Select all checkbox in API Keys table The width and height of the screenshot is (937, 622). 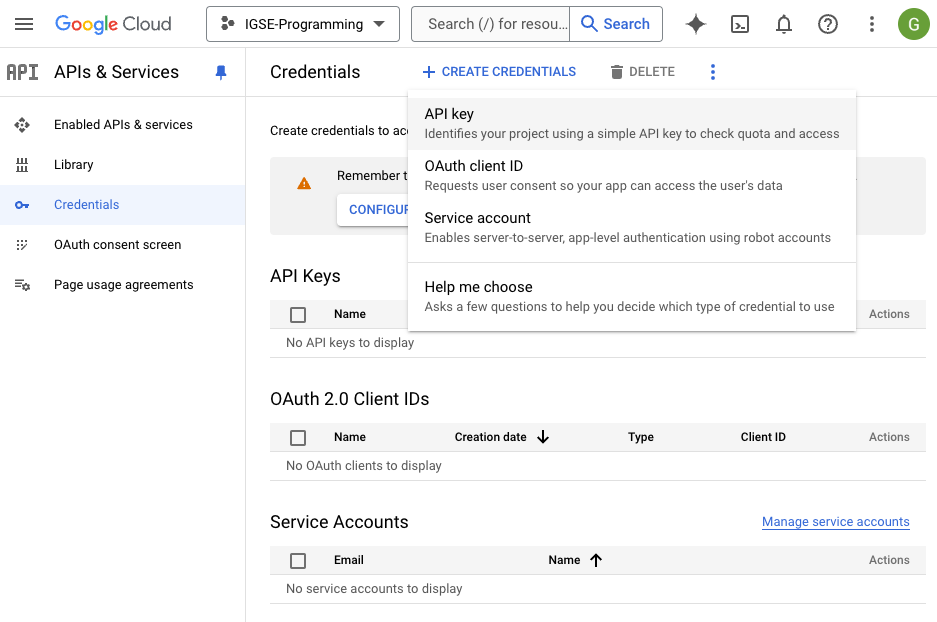pos(298,314)
